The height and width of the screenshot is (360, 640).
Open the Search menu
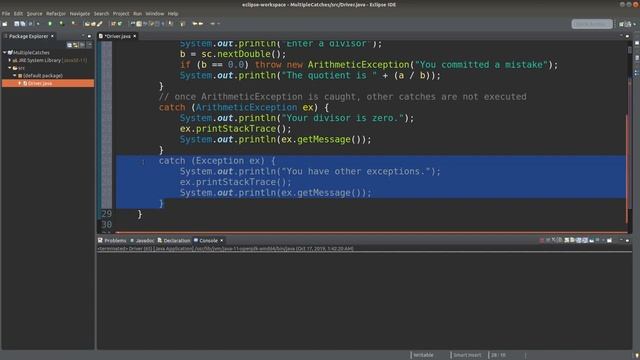(101, 13)
